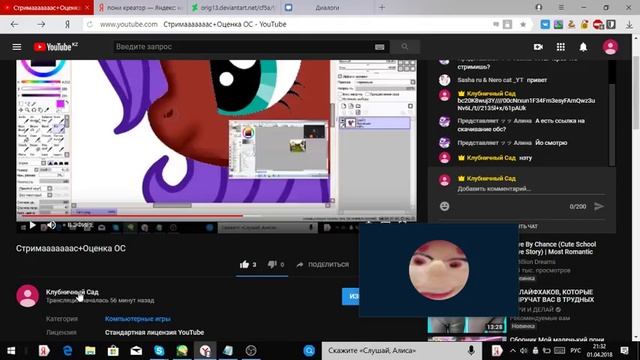
Task: Open the РУС language indicator
Action: pos(576,351)
